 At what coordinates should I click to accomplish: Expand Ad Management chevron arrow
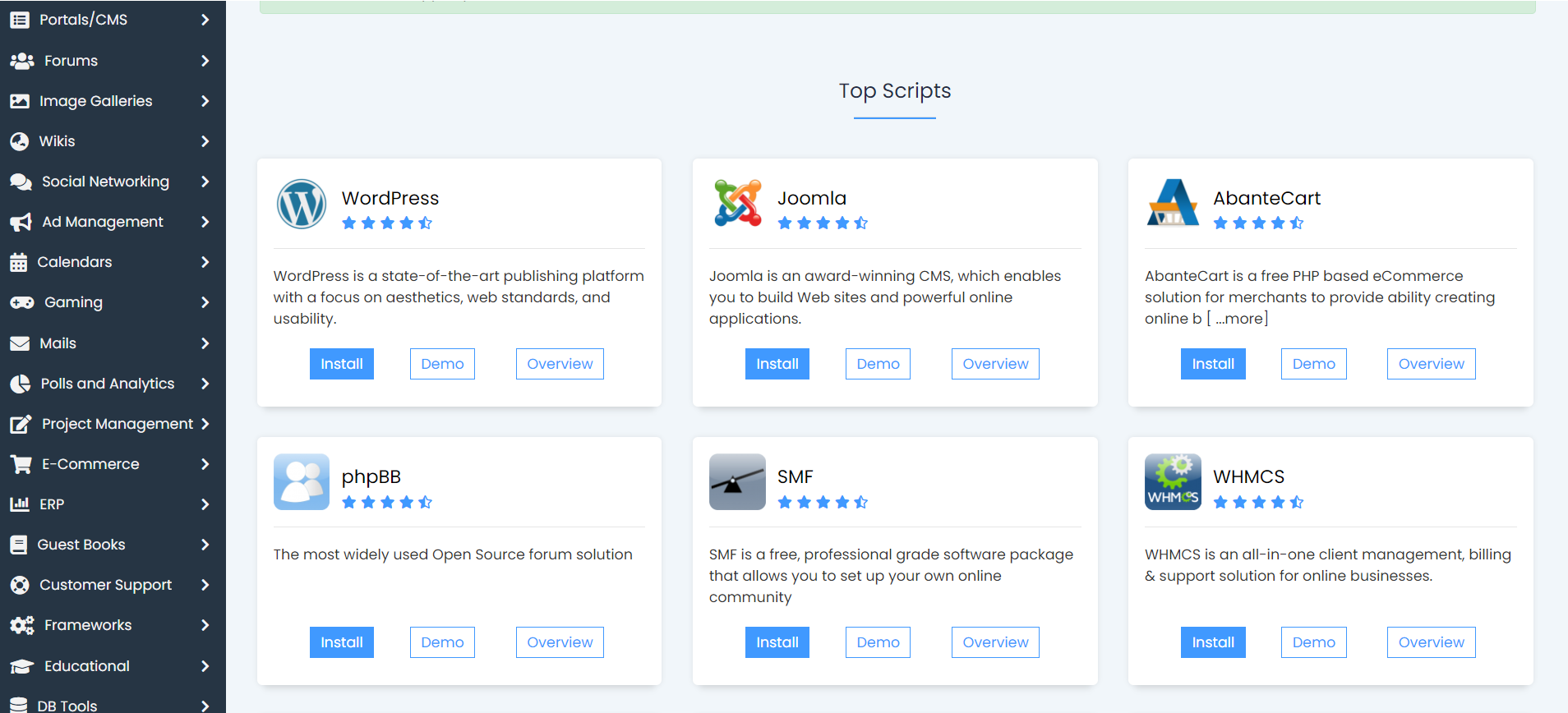pyautogui.click(x=205, y=222)
